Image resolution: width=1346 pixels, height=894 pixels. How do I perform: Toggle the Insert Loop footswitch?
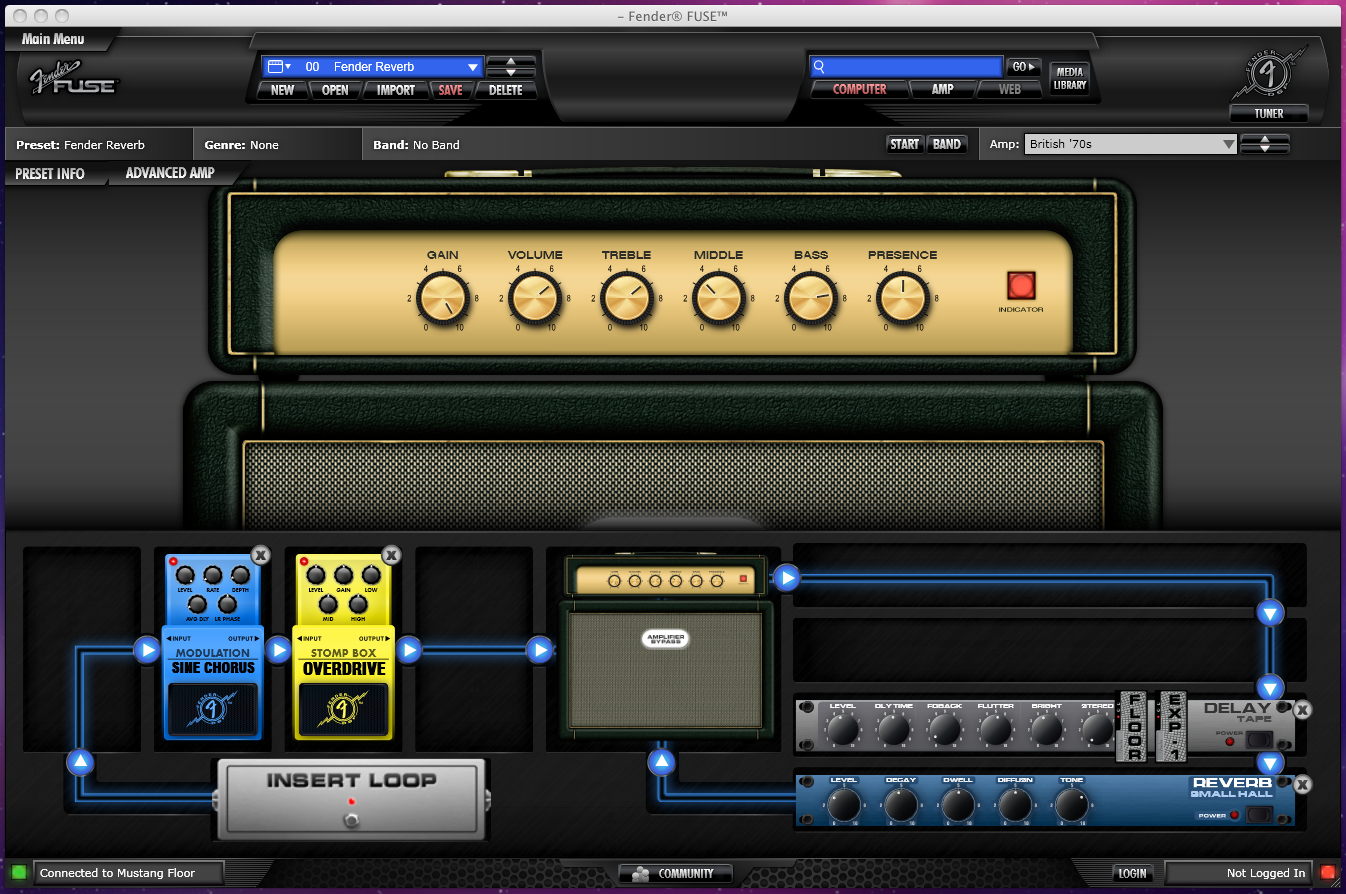tap(351, 821)
